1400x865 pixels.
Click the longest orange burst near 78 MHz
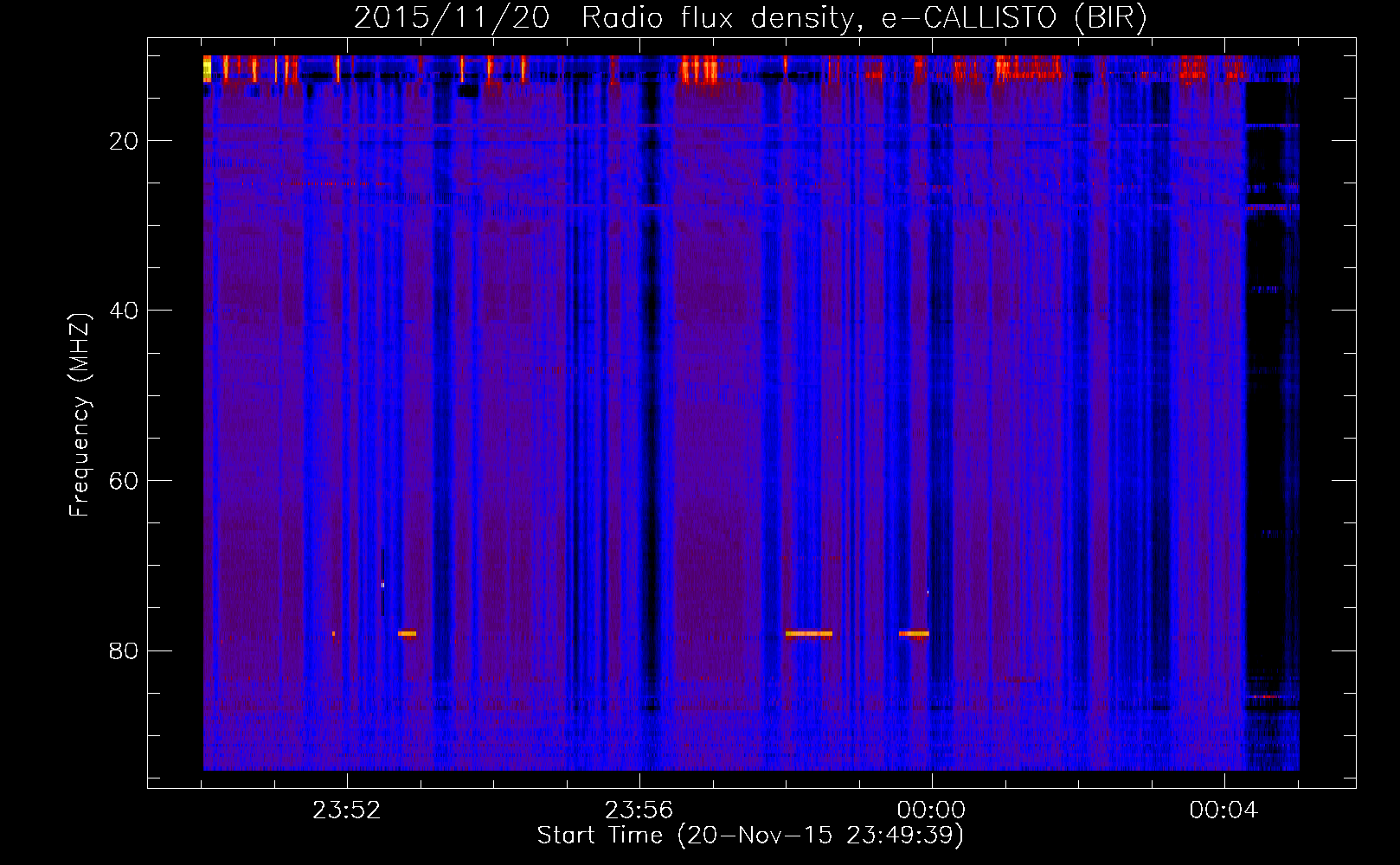pyautogui.click(x=809, y=634)
